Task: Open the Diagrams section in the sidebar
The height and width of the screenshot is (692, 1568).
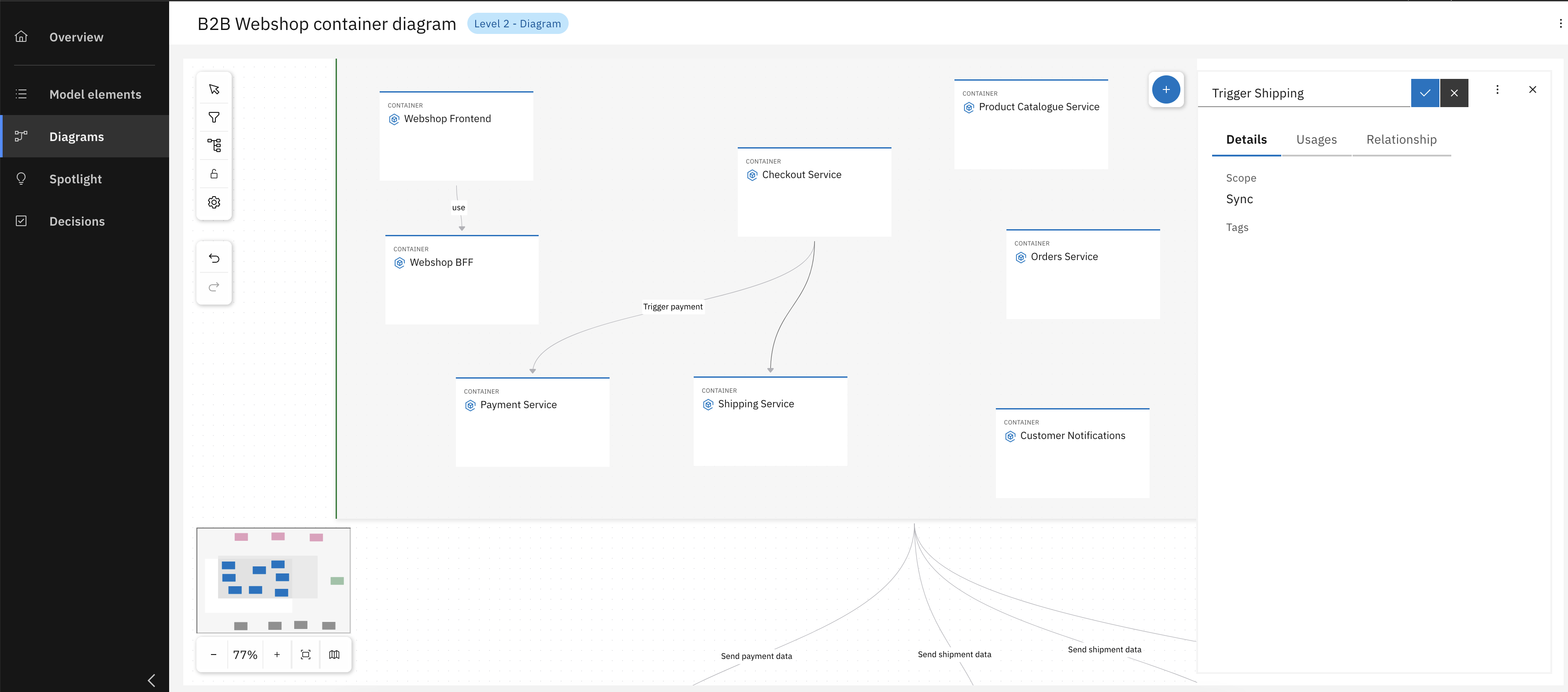Action: [x=76, y=137]
